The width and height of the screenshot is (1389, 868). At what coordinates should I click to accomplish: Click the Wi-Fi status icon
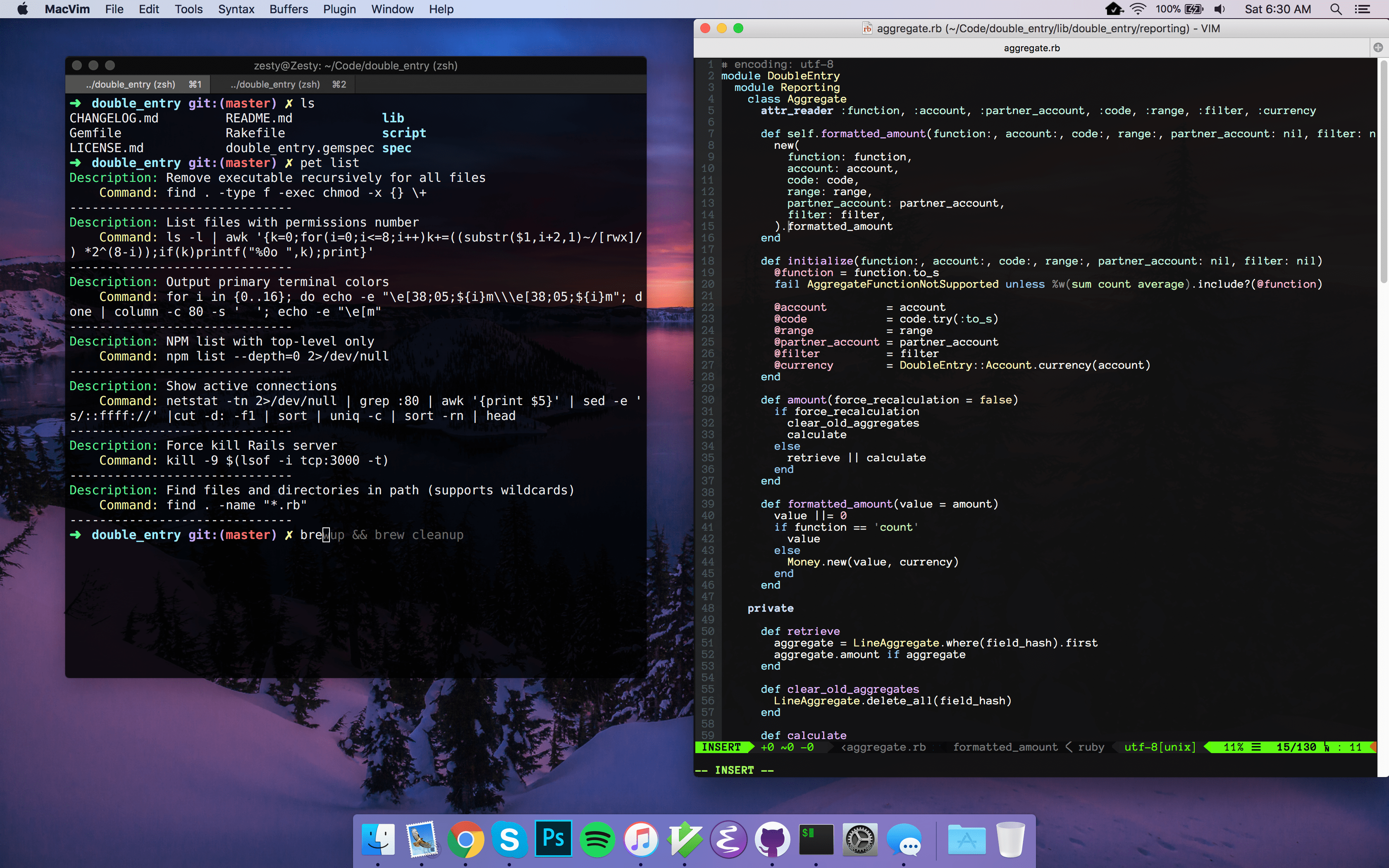click(1138, 9)
